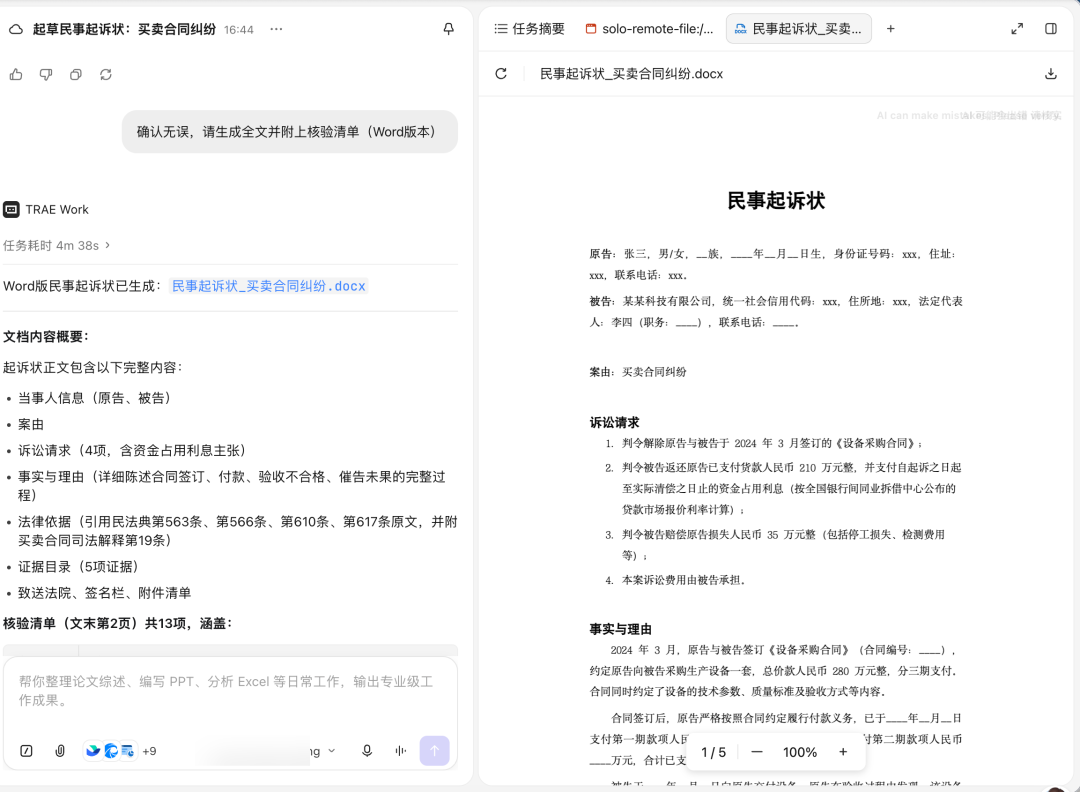Click the 100% zoom level value
Image resolution: width=1080 pixels, height=792 pixels.
800,752
